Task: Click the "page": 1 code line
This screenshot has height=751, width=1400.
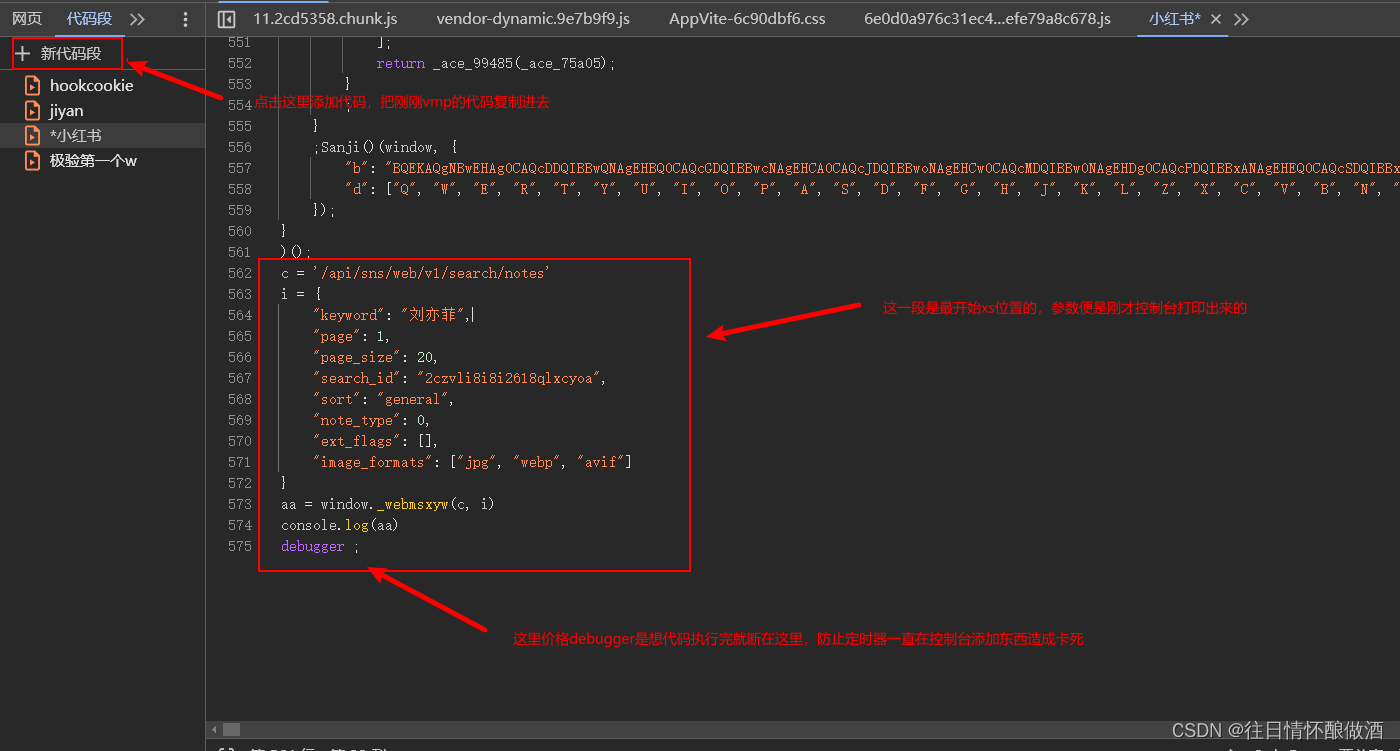Action: click(x=351, y=336)
